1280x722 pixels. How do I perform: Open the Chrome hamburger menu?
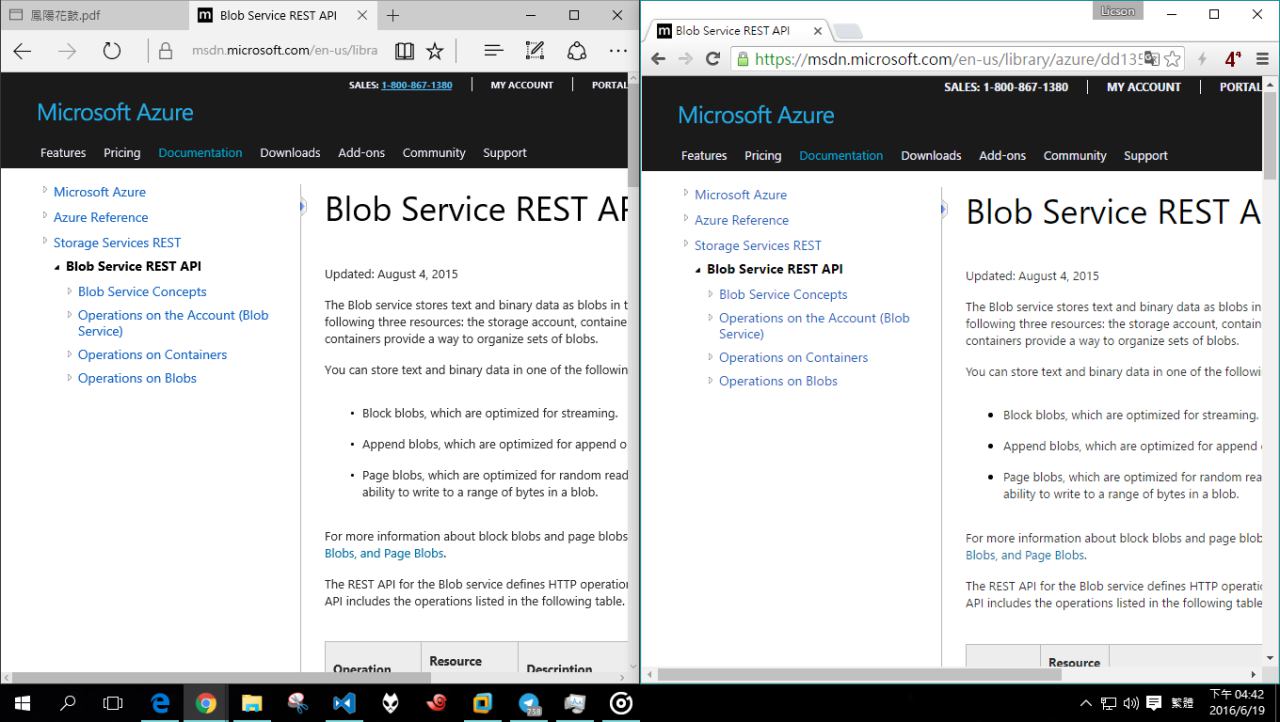pyautogui.click(x=1262, y=59)
